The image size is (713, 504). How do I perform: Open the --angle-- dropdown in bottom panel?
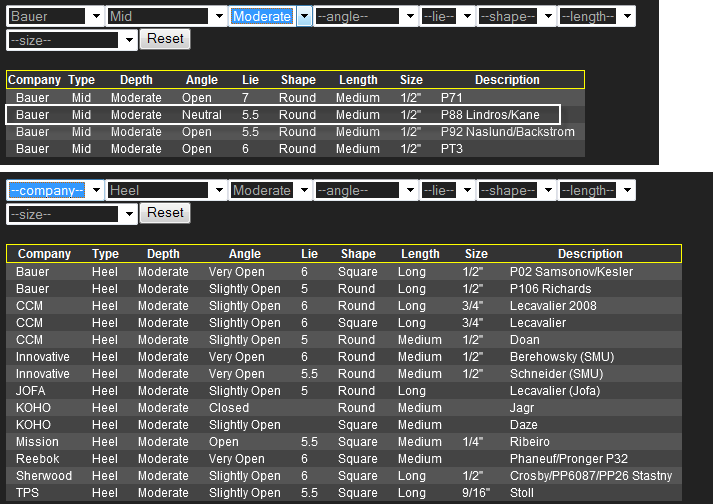(x=366, y=191)
